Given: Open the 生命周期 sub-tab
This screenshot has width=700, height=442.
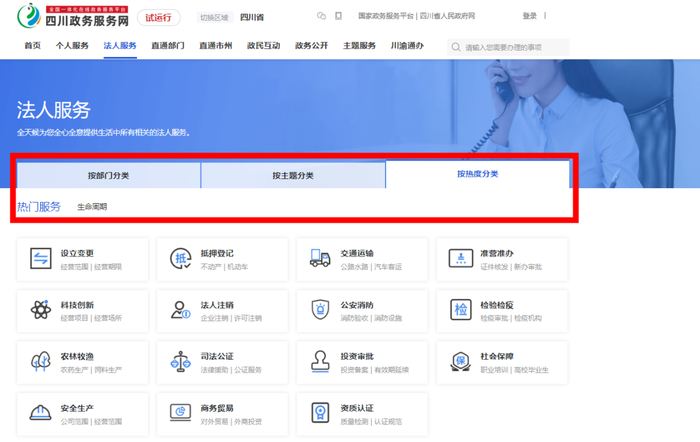Looking at the screenshot, I should tap(92, 207).
